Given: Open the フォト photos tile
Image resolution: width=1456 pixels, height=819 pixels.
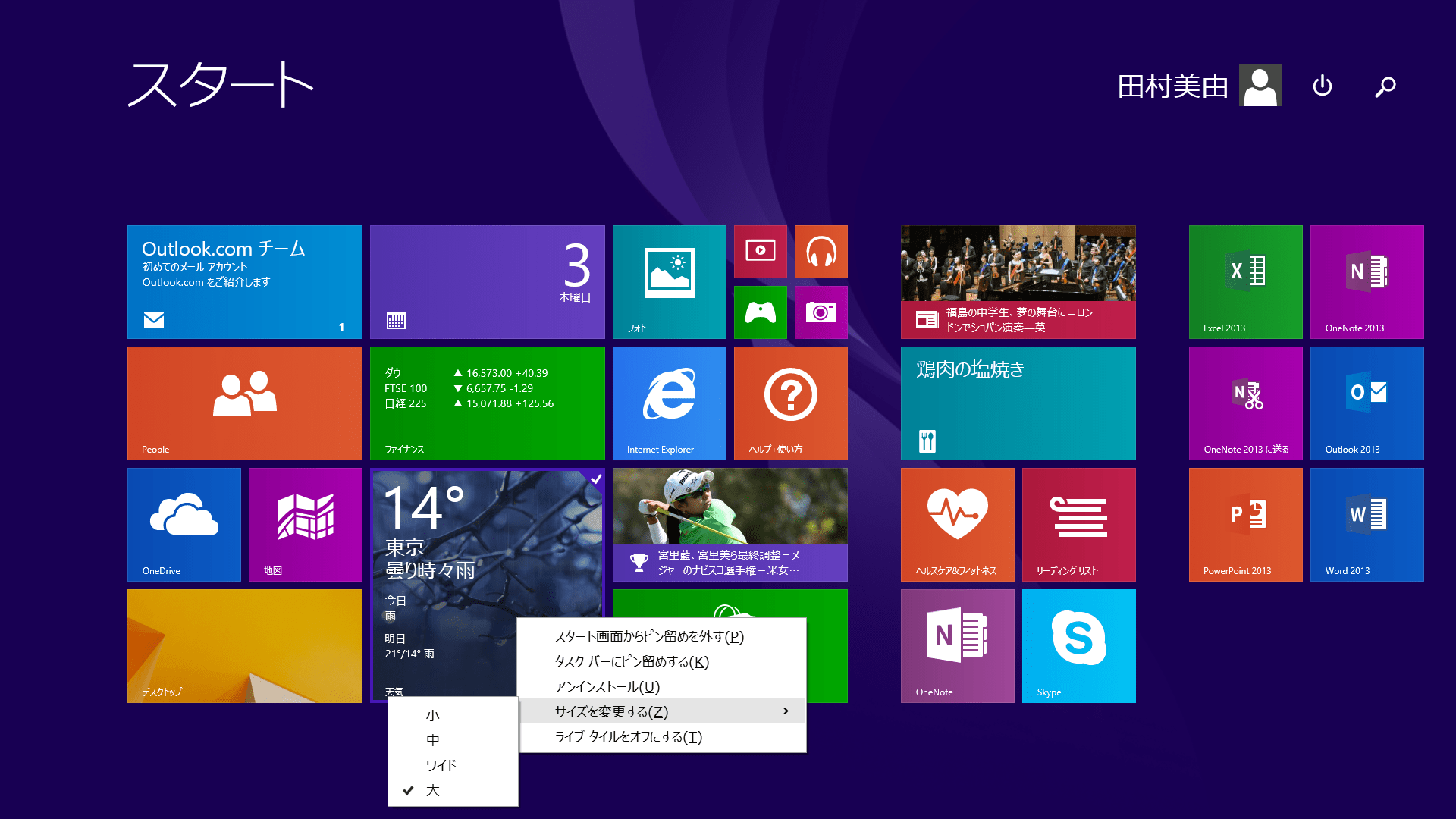Looking at the screenshot, I should point(669,281).
